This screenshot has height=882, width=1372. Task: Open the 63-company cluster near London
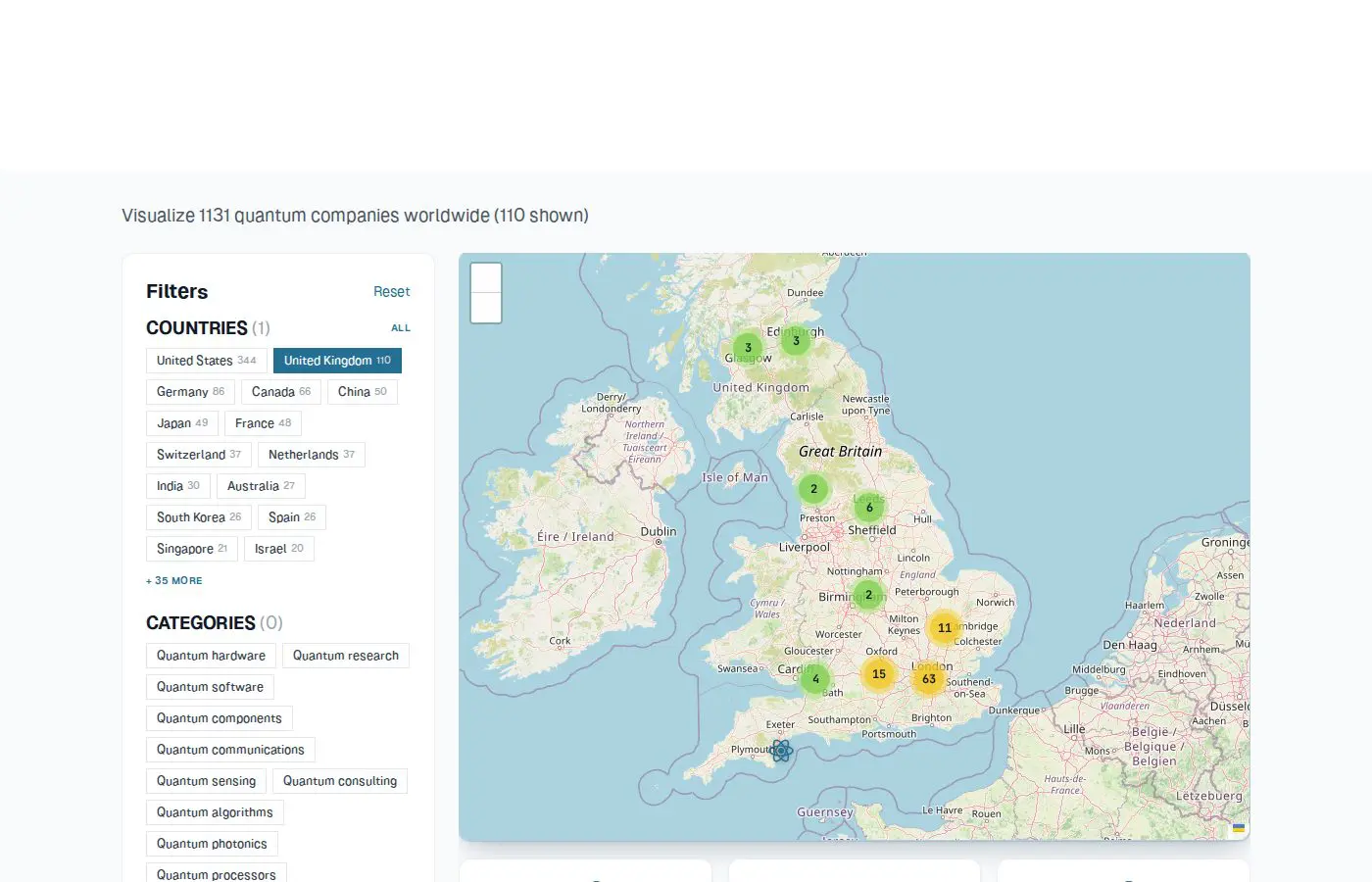coord(928,678)
